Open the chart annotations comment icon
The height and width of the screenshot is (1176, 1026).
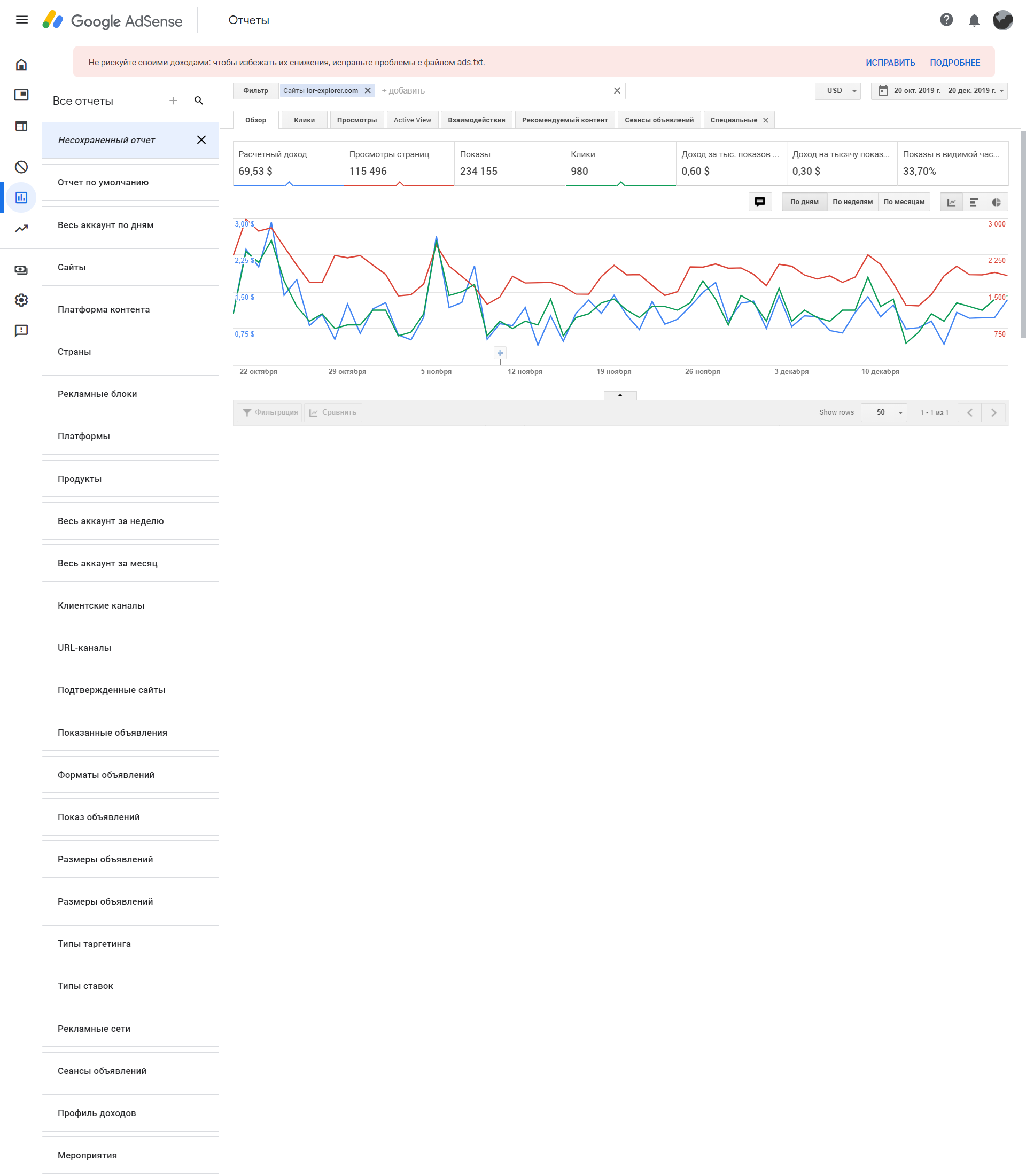pyautogui.click(x=759, y=201)
